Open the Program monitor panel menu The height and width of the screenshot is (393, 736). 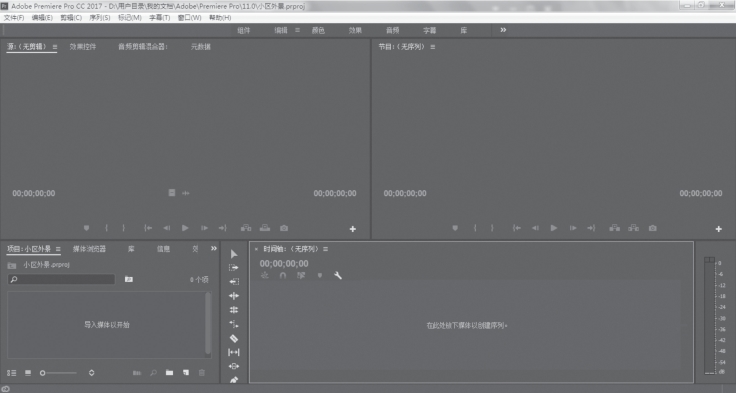tap(433, 47)
